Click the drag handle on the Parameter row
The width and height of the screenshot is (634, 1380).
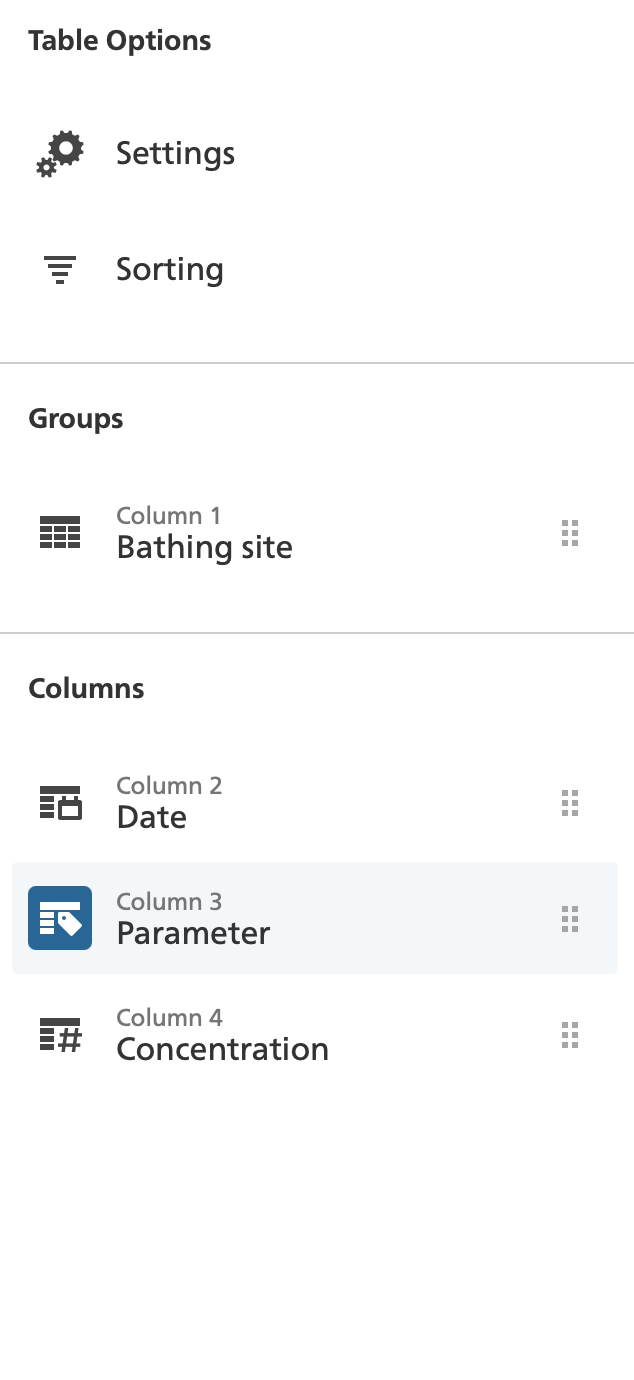570,917
